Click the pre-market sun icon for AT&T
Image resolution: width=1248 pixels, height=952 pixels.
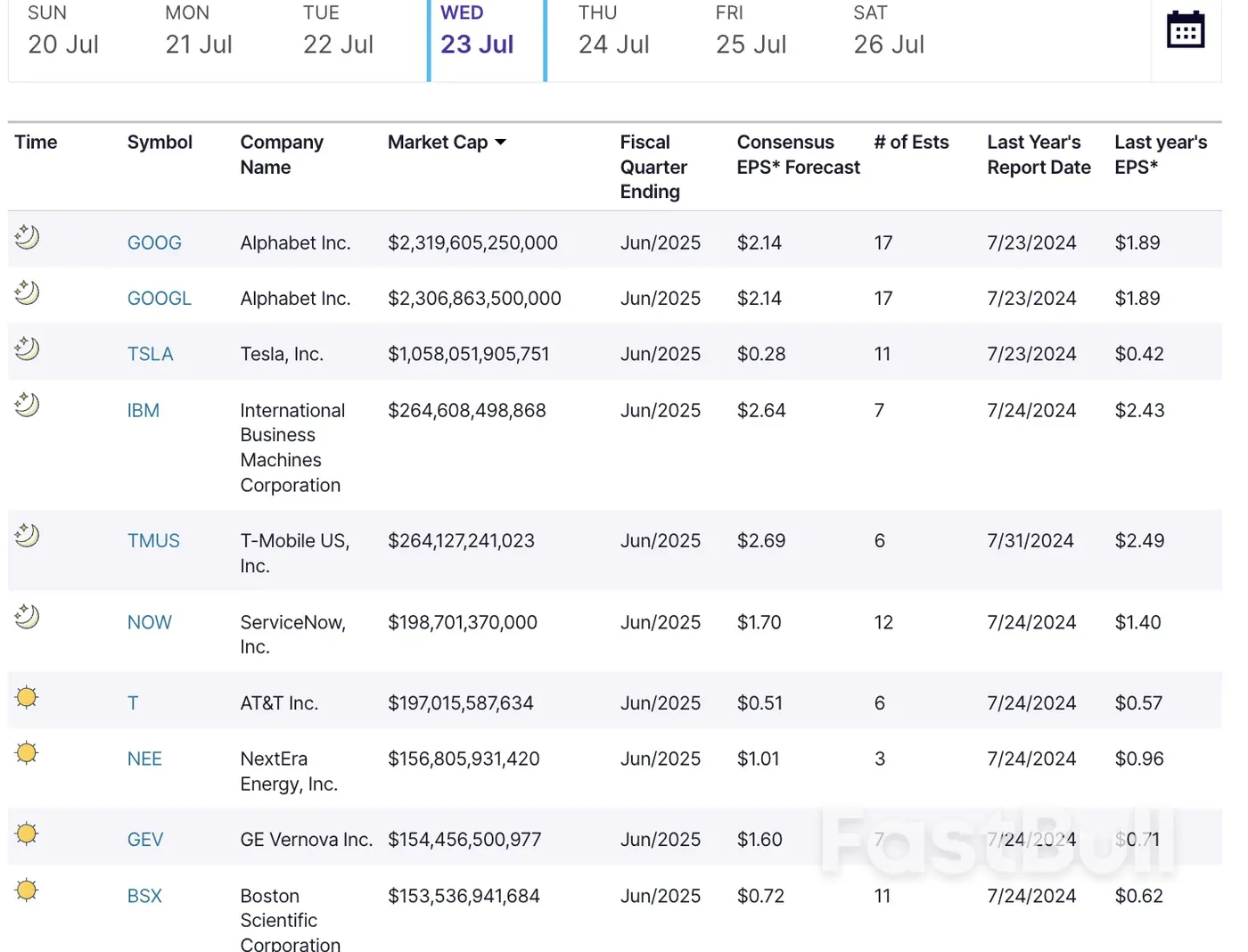tap(27, 697)
